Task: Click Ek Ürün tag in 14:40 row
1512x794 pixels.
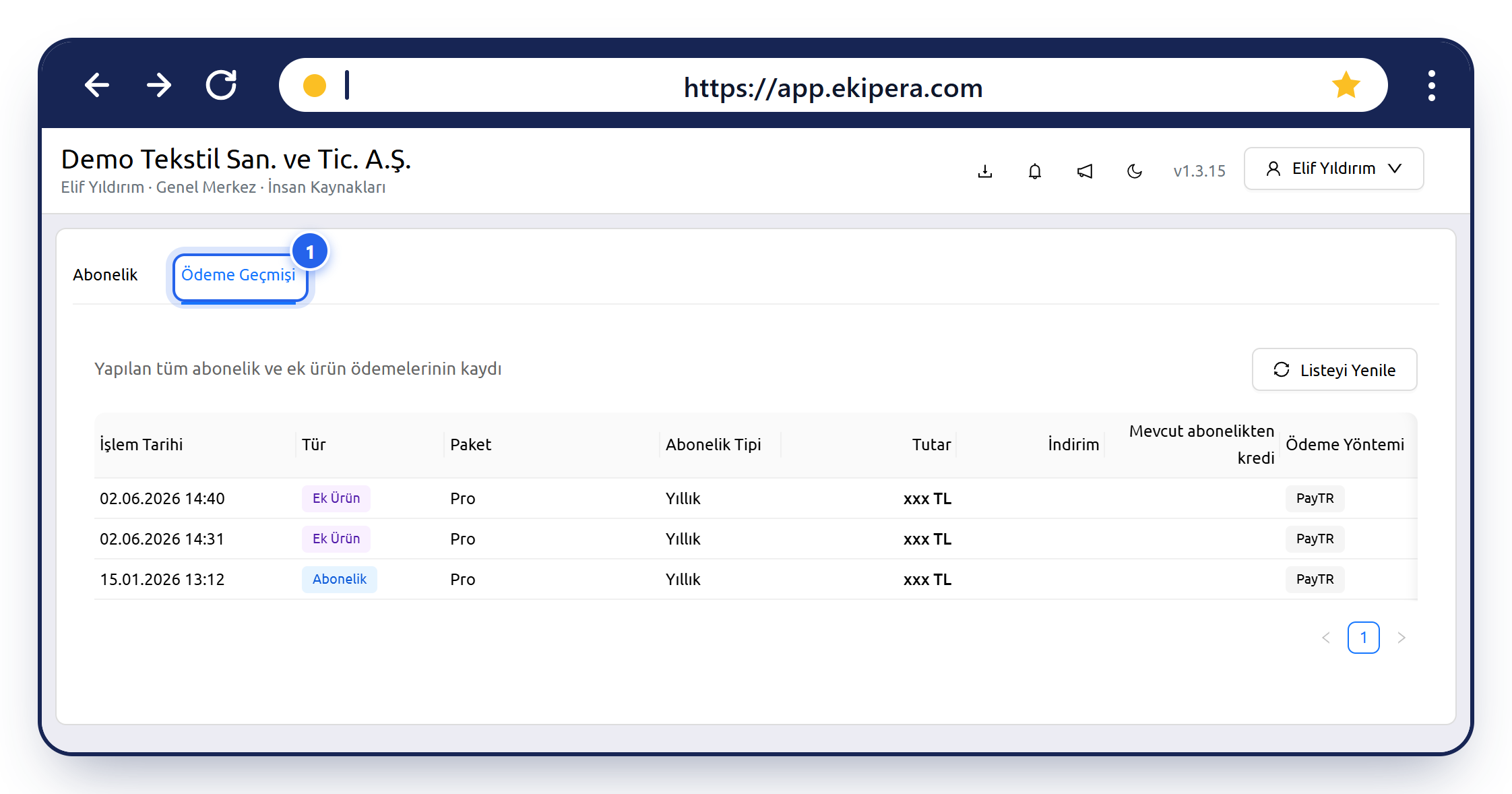Action: click(336, 499)
